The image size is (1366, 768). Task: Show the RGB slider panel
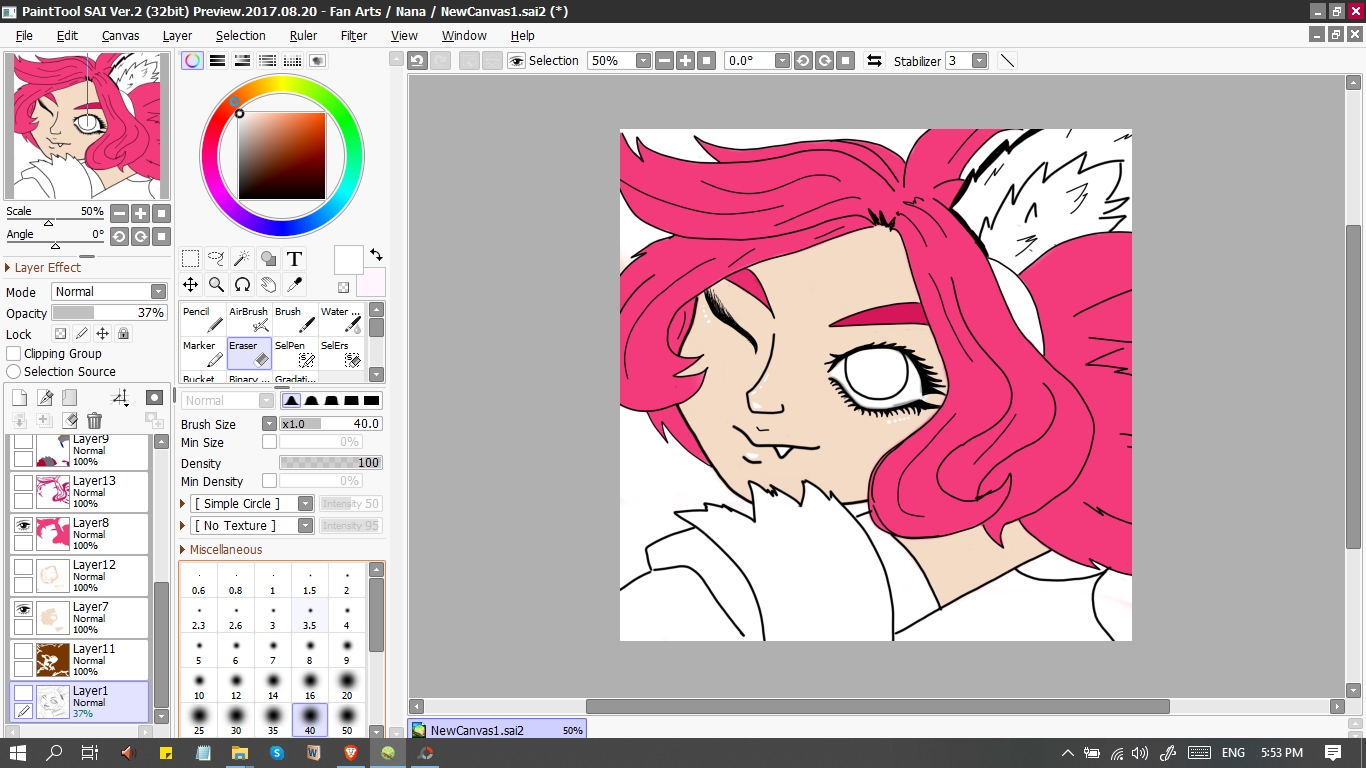(217, 60)
